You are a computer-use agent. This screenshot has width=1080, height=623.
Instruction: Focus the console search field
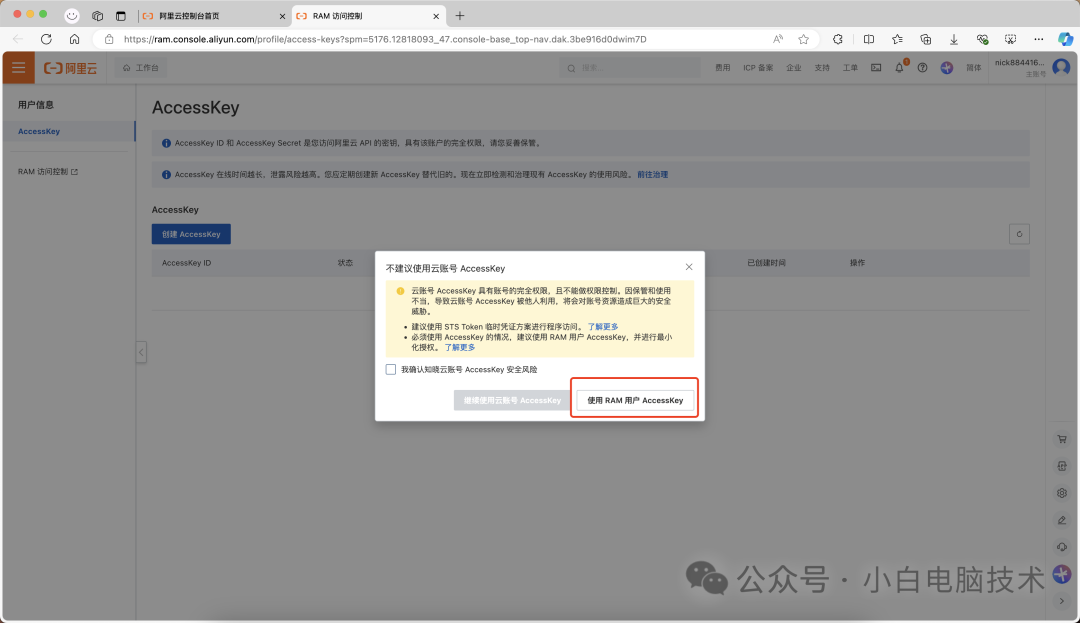click(630, 67)
